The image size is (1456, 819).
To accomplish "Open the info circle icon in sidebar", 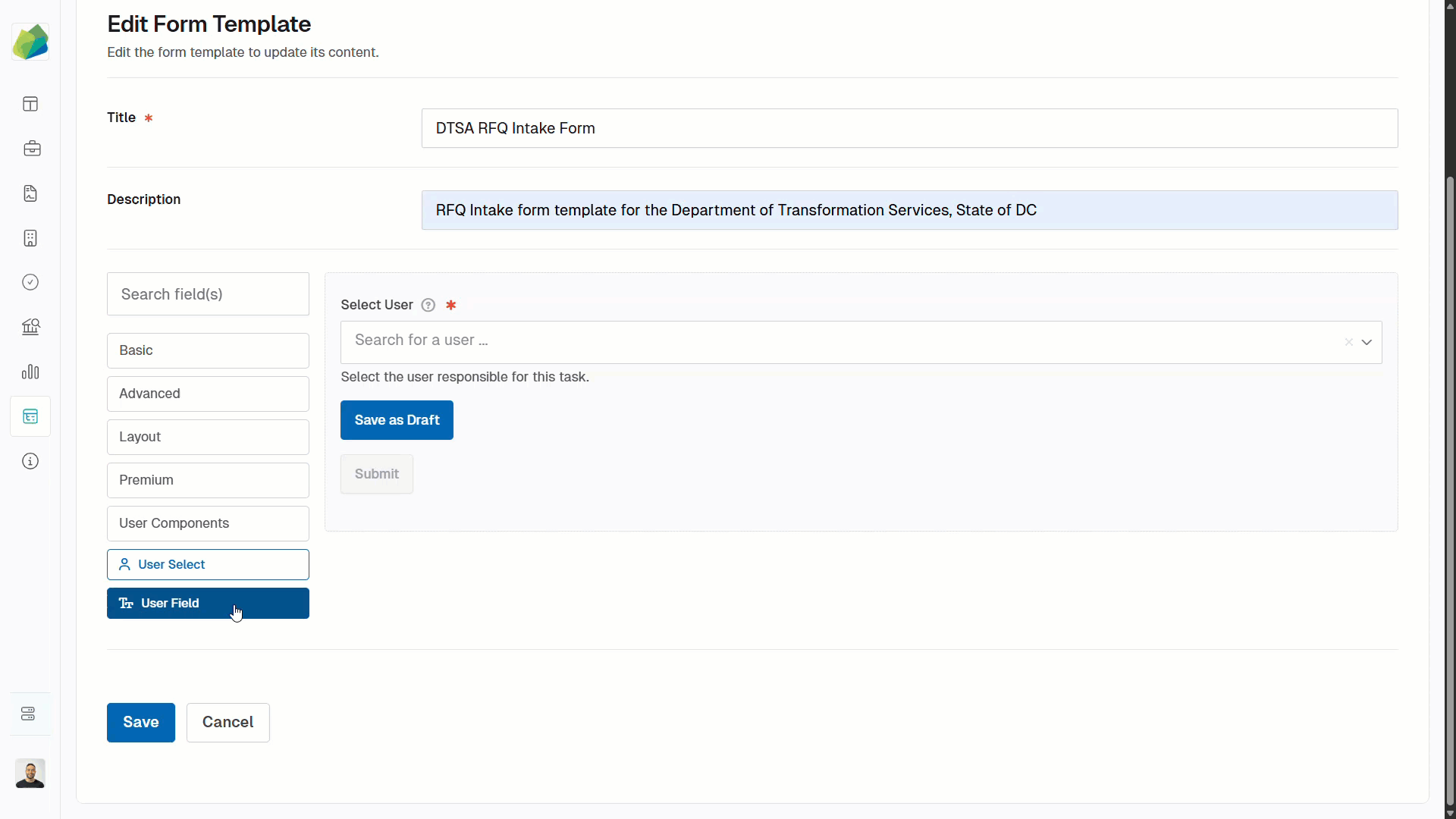I will click(x=30, y=461).
